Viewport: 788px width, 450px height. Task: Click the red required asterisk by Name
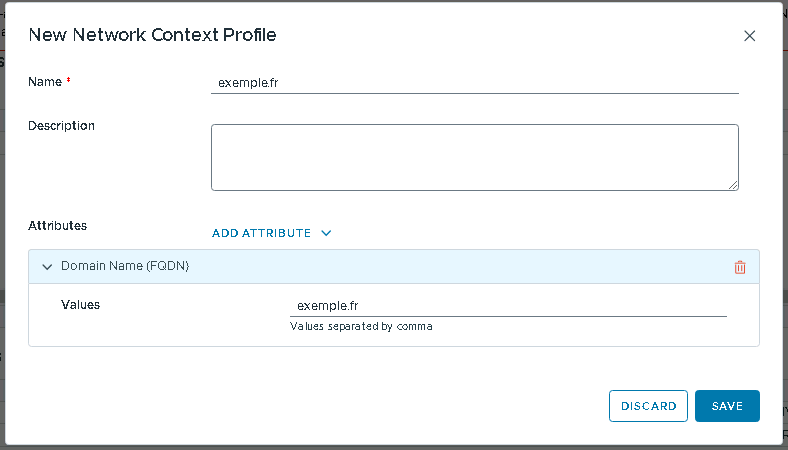pos(69,81)
